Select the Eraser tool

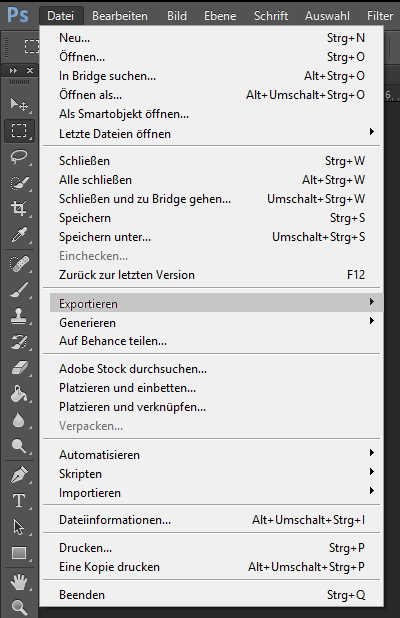19,368
